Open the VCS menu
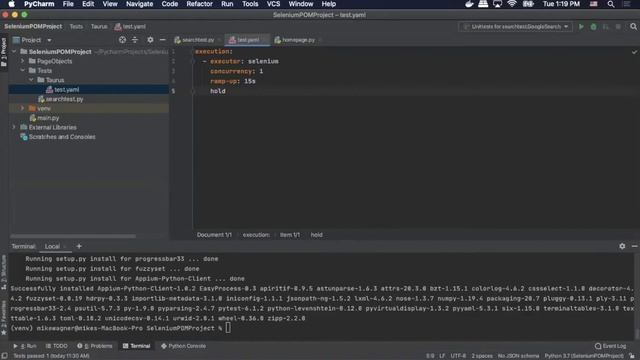Viewport: 640px width, 360px height. (273, 4)
